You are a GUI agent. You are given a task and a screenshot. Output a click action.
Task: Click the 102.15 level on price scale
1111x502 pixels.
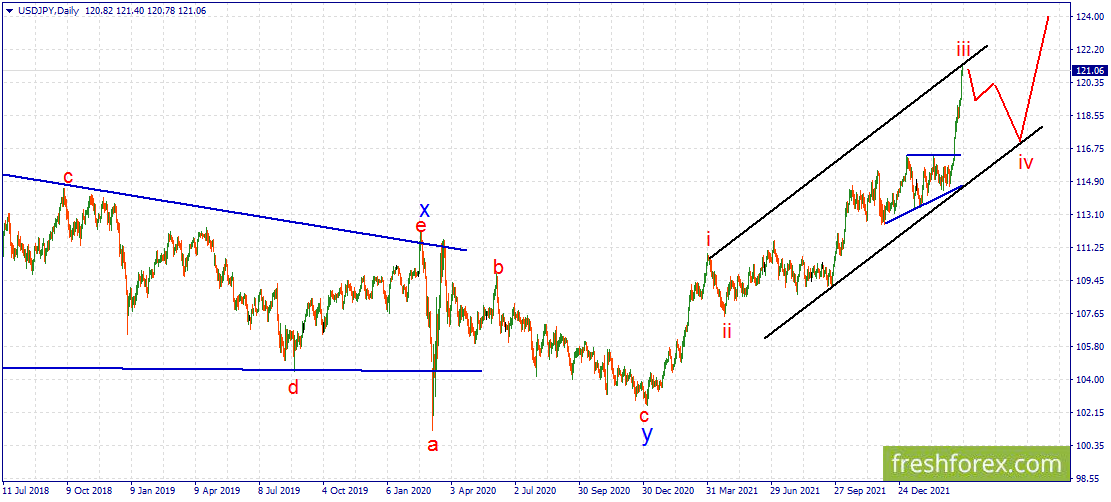pyautogui.click(x=1088, y=413)
